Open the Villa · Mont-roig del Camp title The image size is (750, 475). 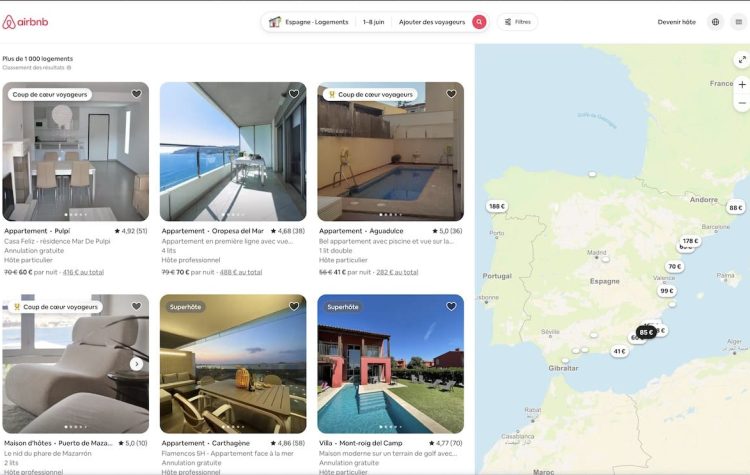click(x=361, y=443)
